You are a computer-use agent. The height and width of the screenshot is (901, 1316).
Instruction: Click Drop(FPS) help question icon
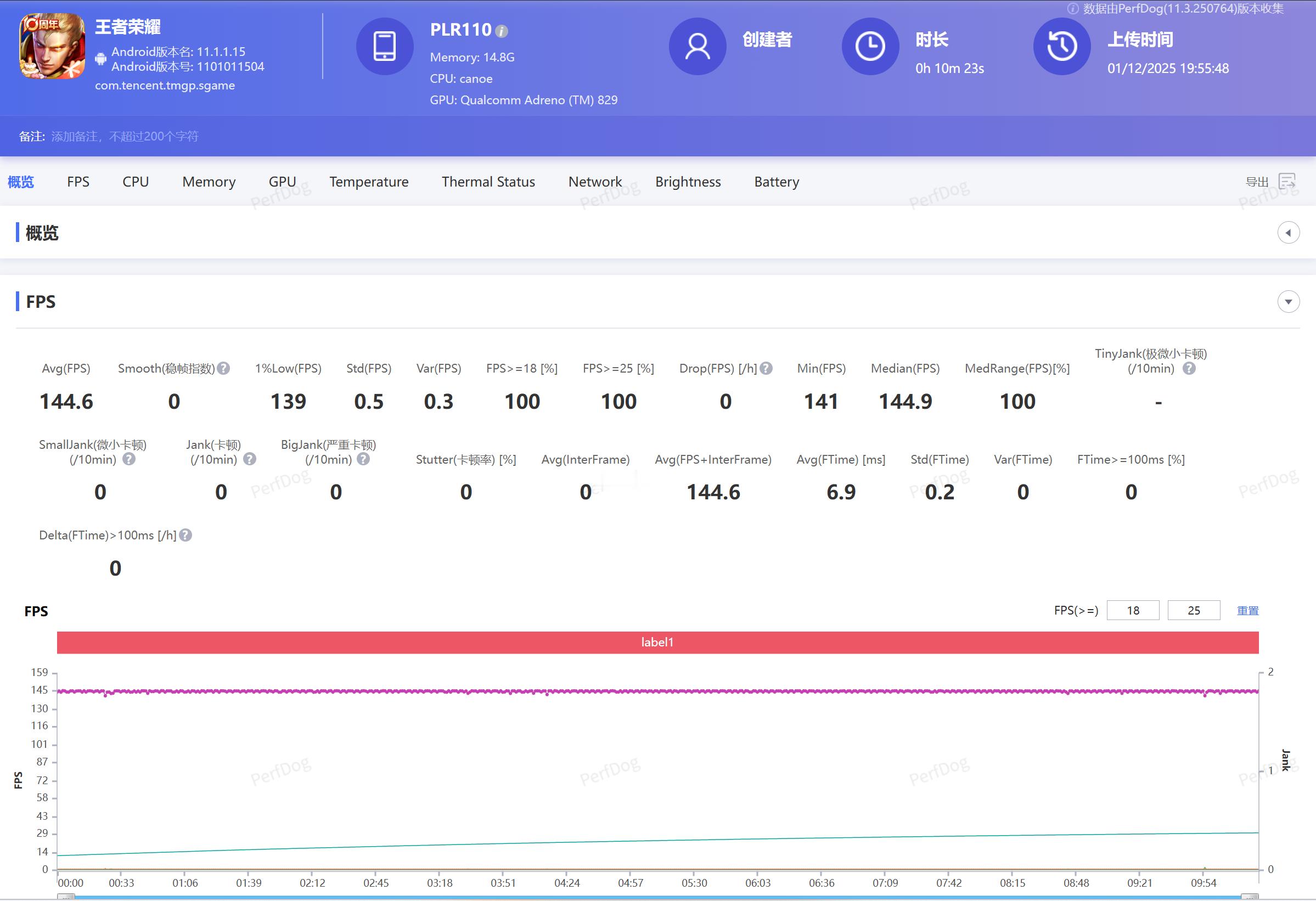[766, 369]
